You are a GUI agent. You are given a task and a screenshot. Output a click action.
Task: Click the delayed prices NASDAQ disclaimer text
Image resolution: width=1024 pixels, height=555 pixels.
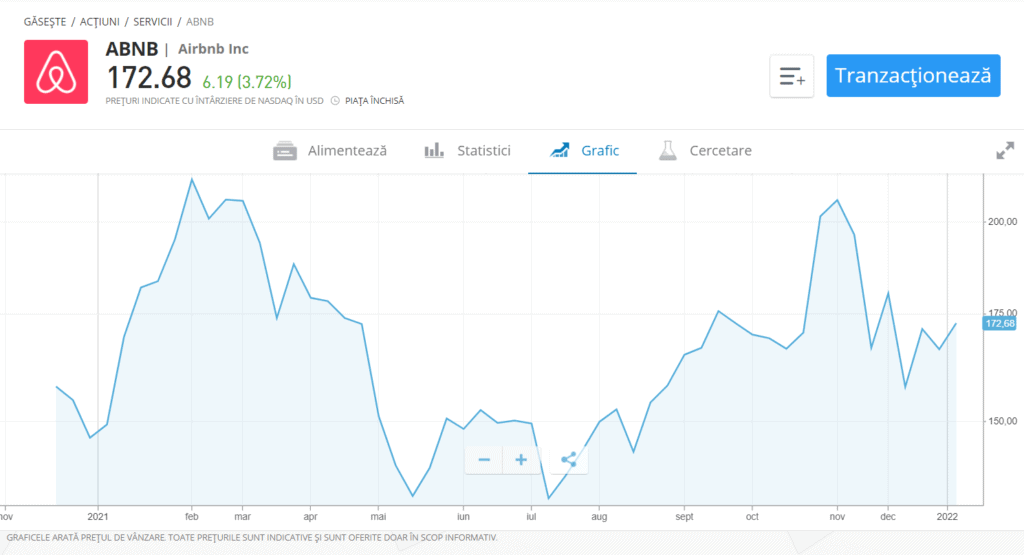[x=215, y=101]
